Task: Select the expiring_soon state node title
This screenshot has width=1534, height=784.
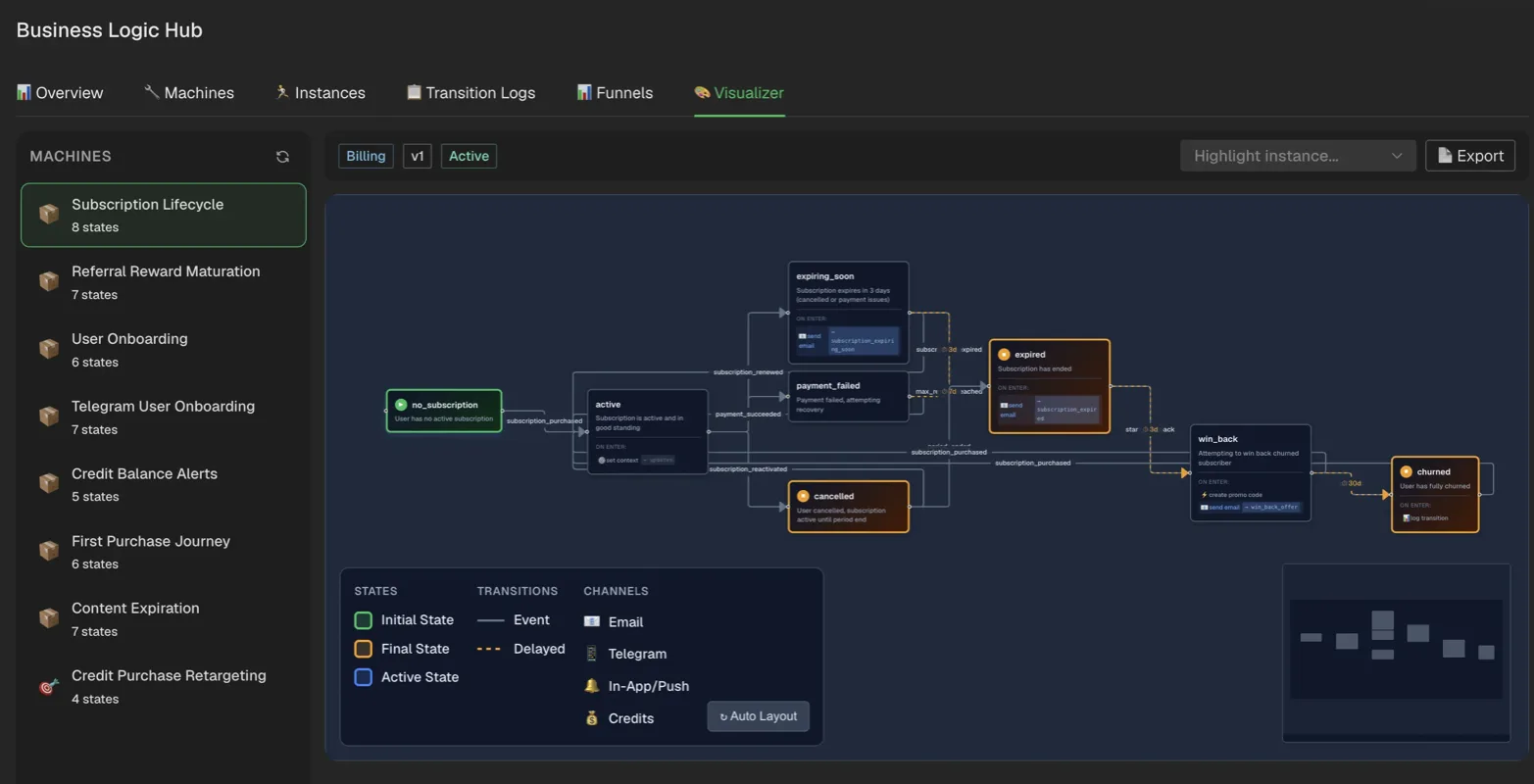Action: (825, 276)
